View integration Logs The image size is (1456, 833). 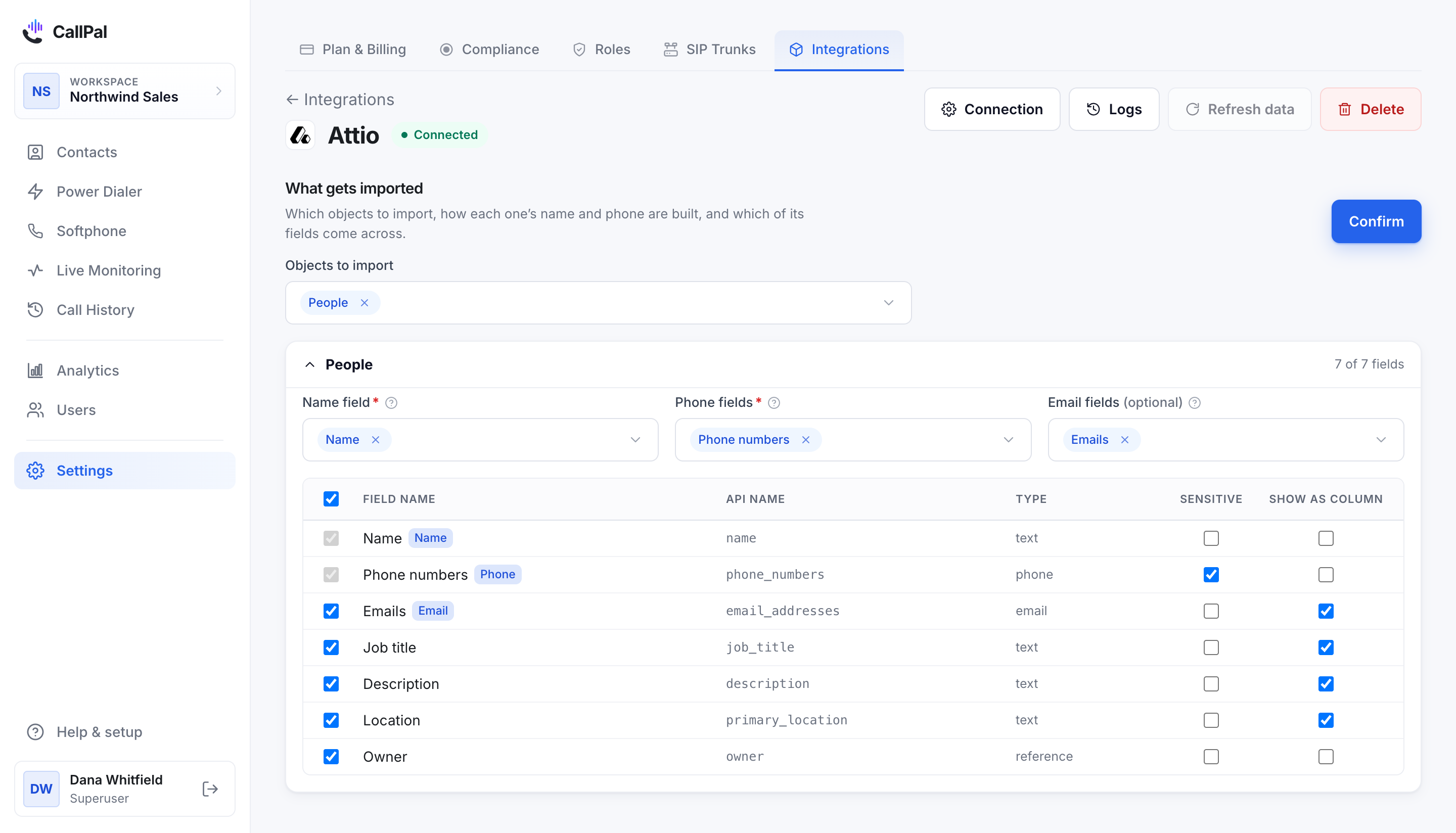point(1114,109)
